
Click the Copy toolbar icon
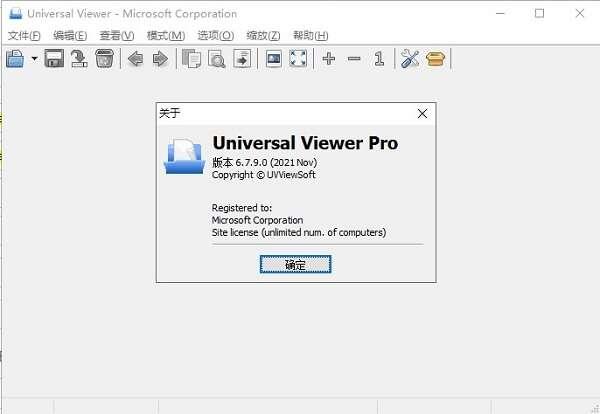(192, 59)
